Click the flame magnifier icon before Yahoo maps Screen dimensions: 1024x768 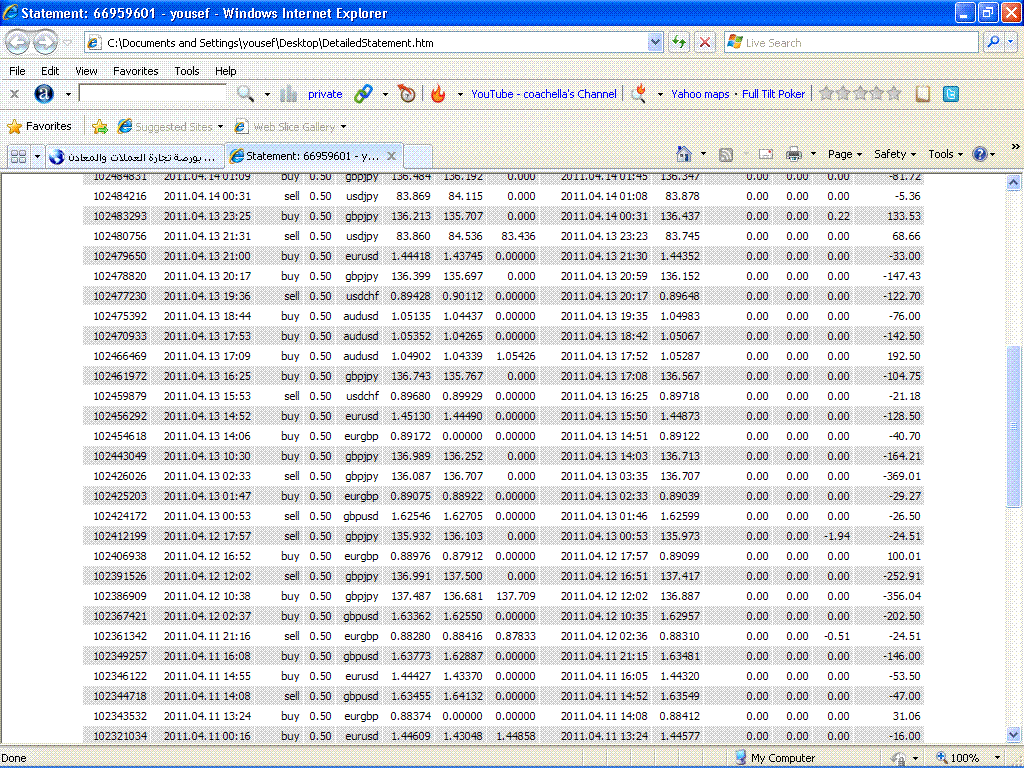[639, 94]
